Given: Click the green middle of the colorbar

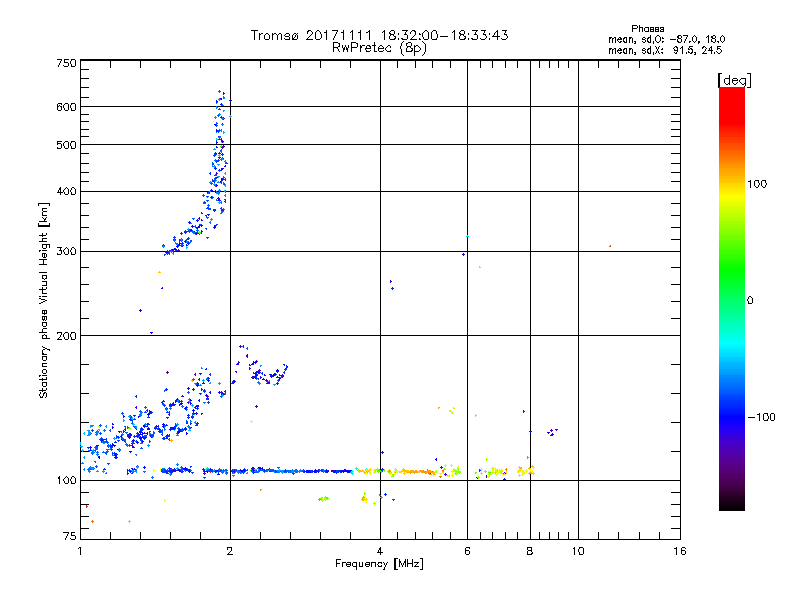Looking at the screenshot, I should pos(732,276).
